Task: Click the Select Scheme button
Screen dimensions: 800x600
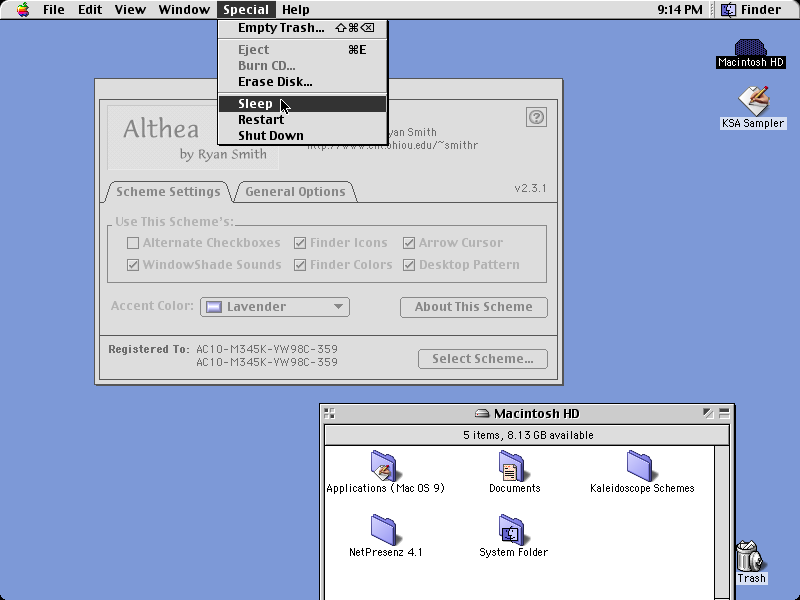Action: [x=483, y=359]
